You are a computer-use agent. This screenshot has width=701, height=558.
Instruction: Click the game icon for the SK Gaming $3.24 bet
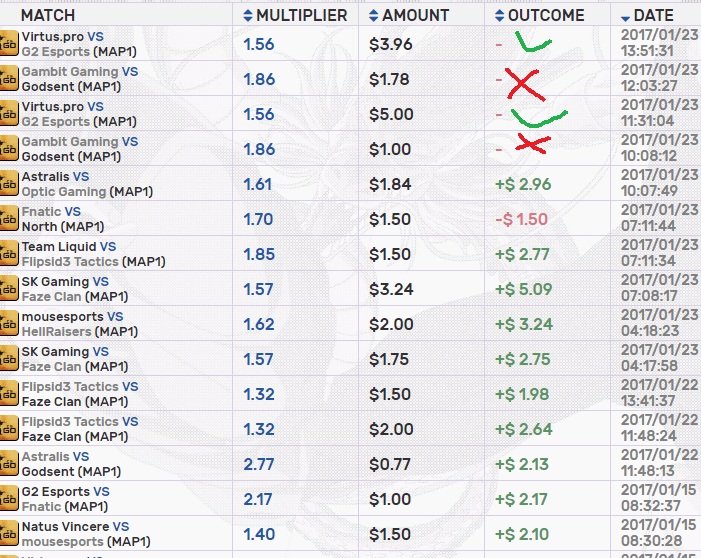8,288
